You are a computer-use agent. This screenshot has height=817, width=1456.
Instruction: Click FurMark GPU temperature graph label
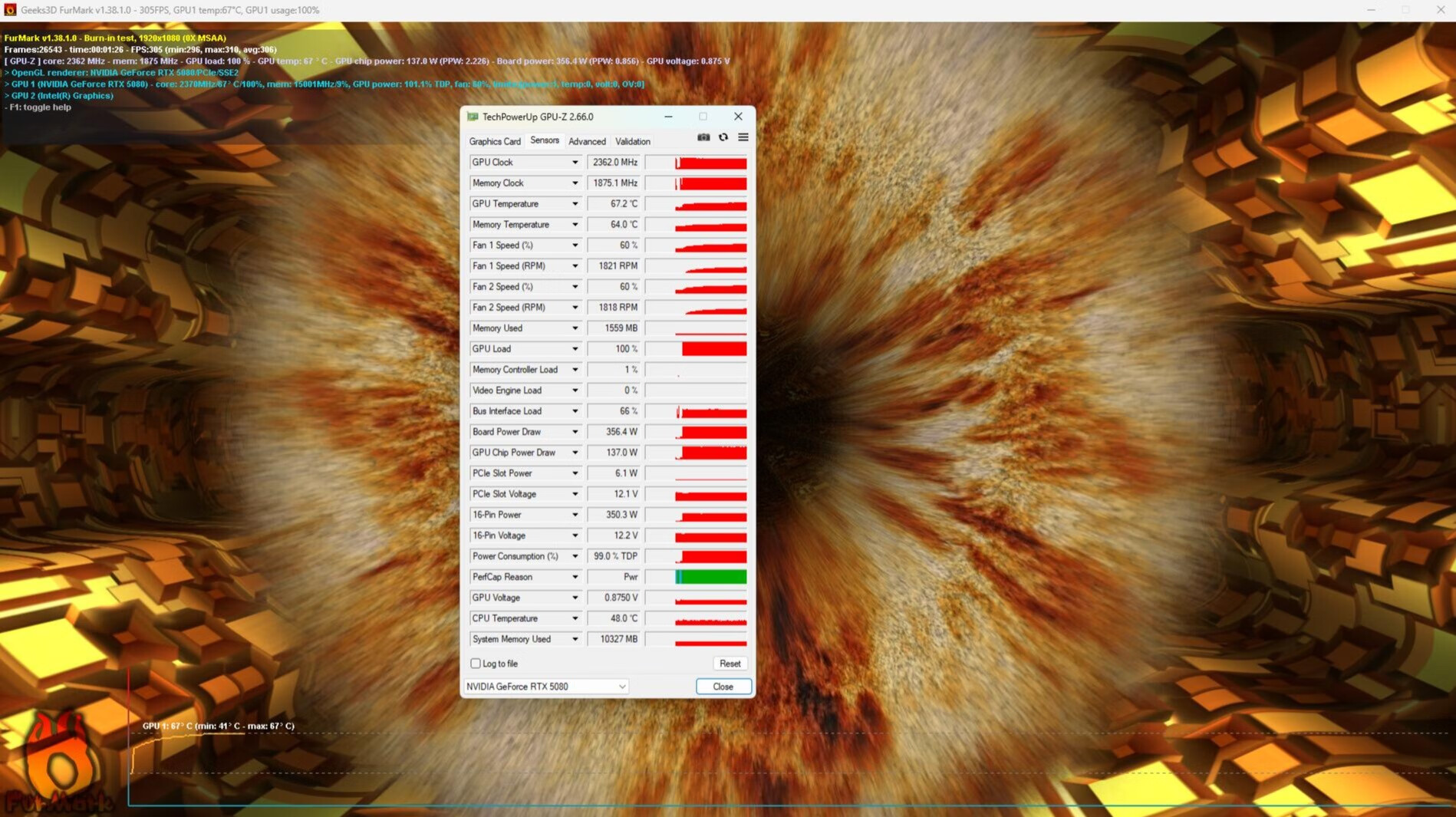tap(219, 726)
